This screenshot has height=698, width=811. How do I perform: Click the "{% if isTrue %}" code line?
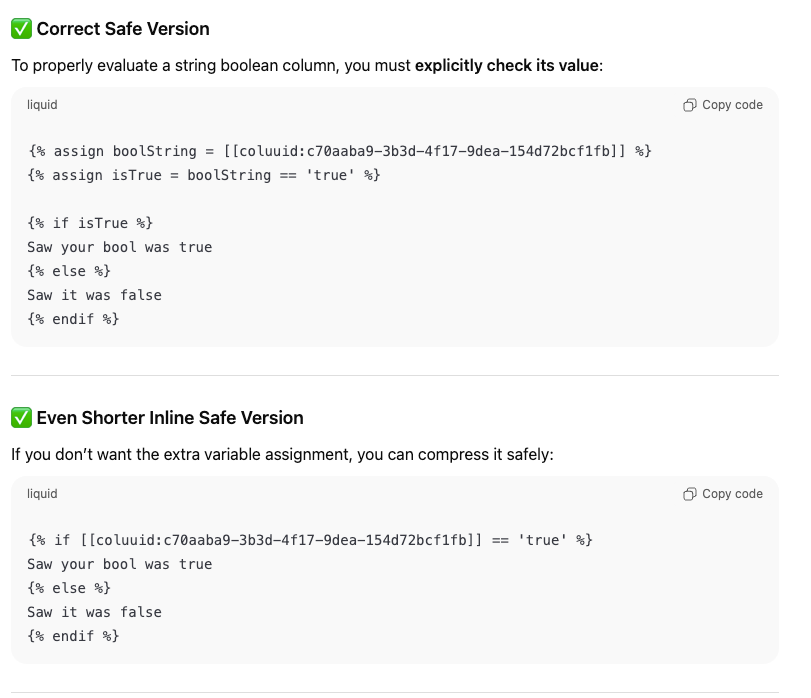tap(90, 223)
